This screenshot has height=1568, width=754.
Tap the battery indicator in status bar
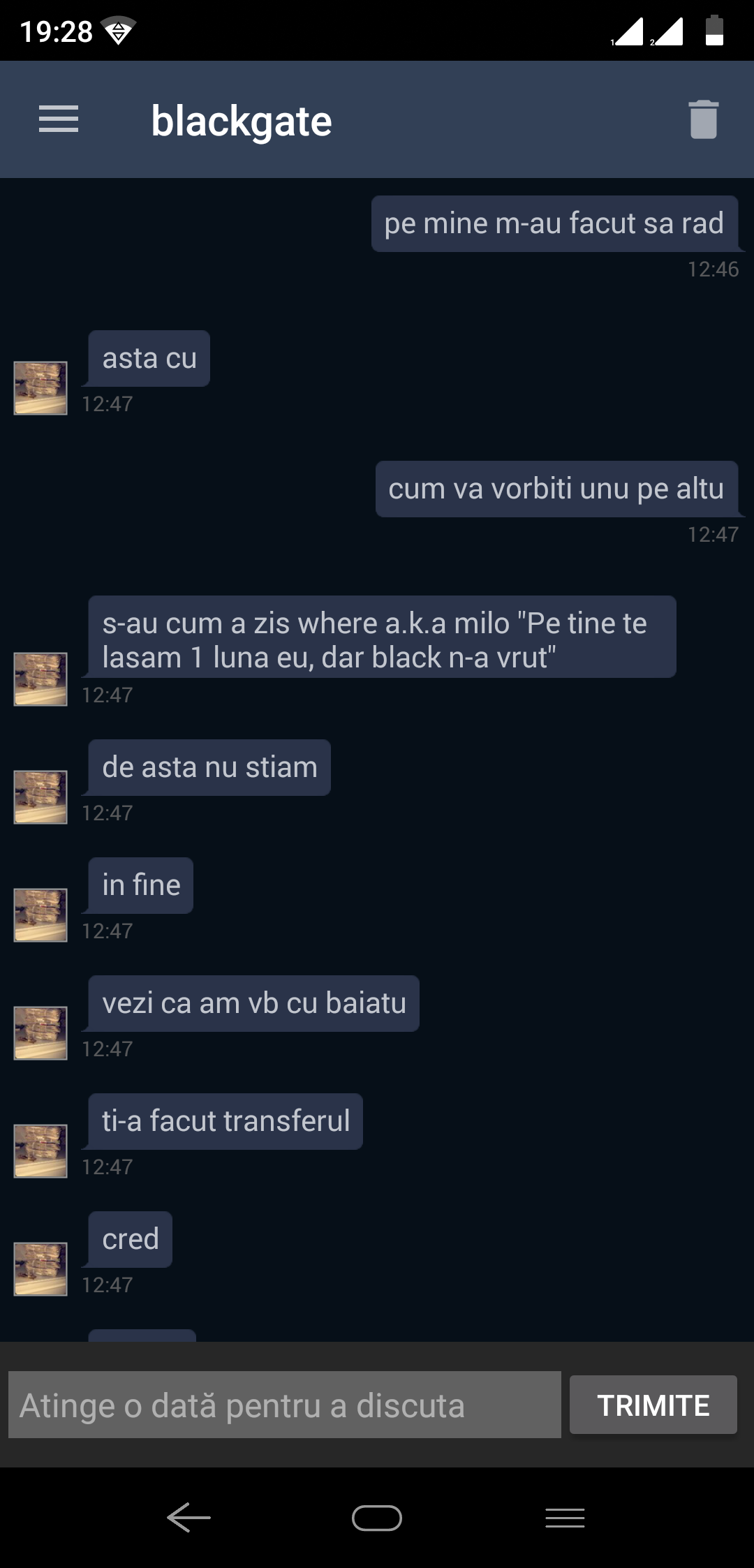pyautogui.click(x=714, y=31)
